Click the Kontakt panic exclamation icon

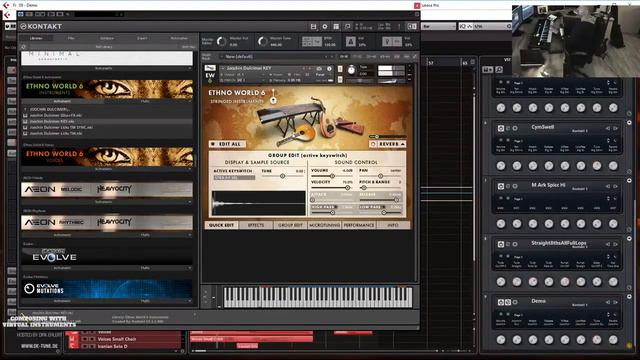pos(399,27)
